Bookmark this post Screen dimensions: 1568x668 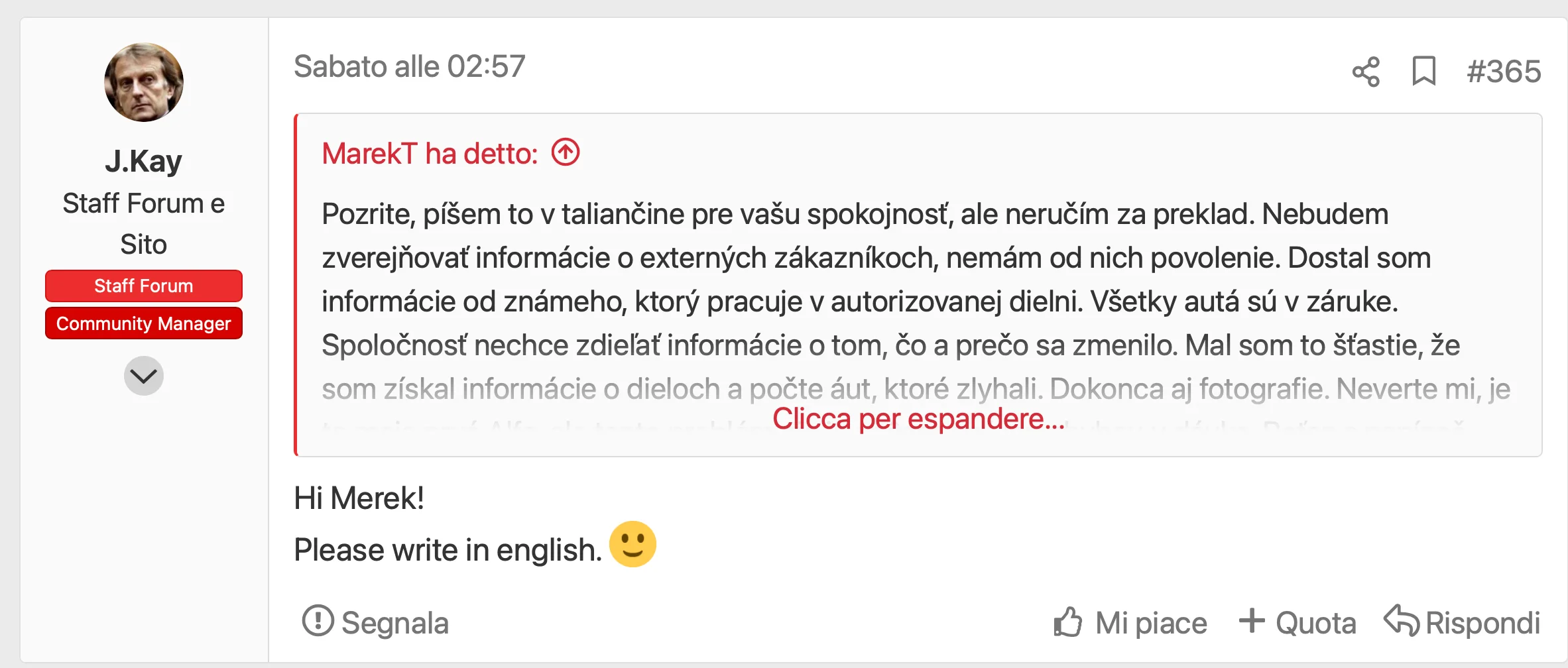[x=1423, y=72]
